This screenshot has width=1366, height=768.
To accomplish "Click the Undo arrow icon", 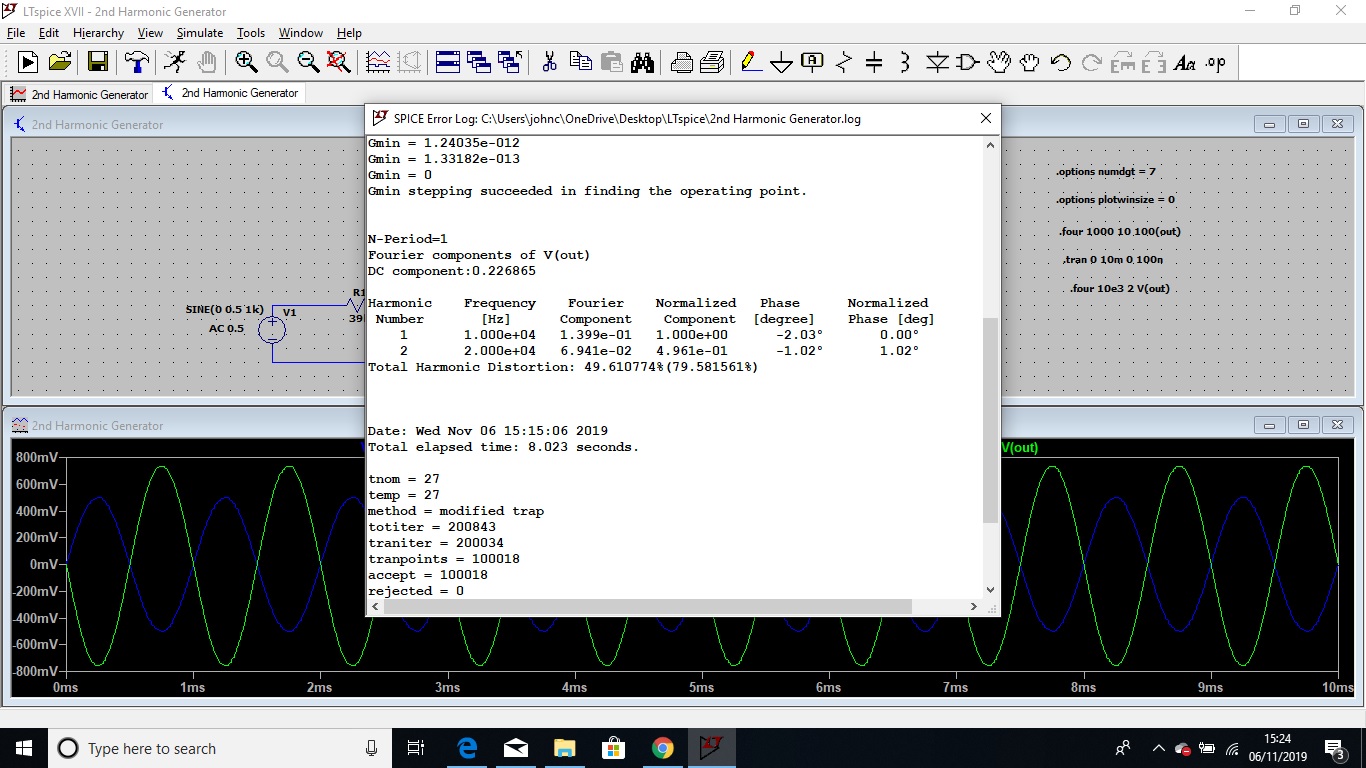I will coord(1060,62).
